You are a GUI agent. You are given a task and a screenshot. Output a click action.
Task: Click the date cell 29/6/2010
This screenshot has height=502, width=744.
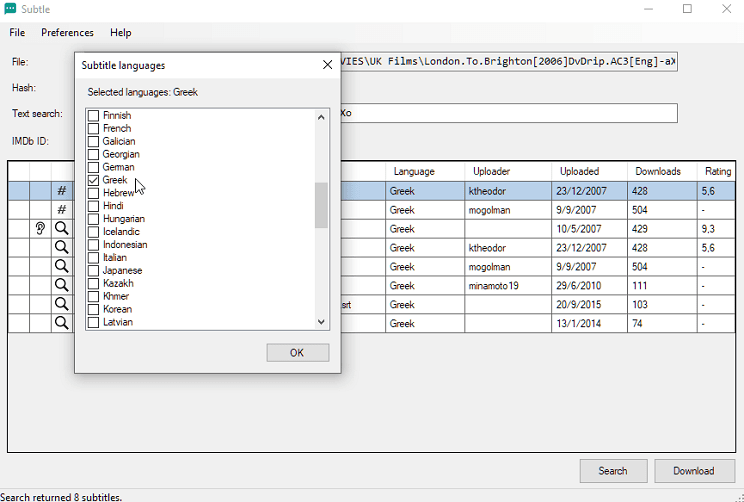(x=589, y=286)
